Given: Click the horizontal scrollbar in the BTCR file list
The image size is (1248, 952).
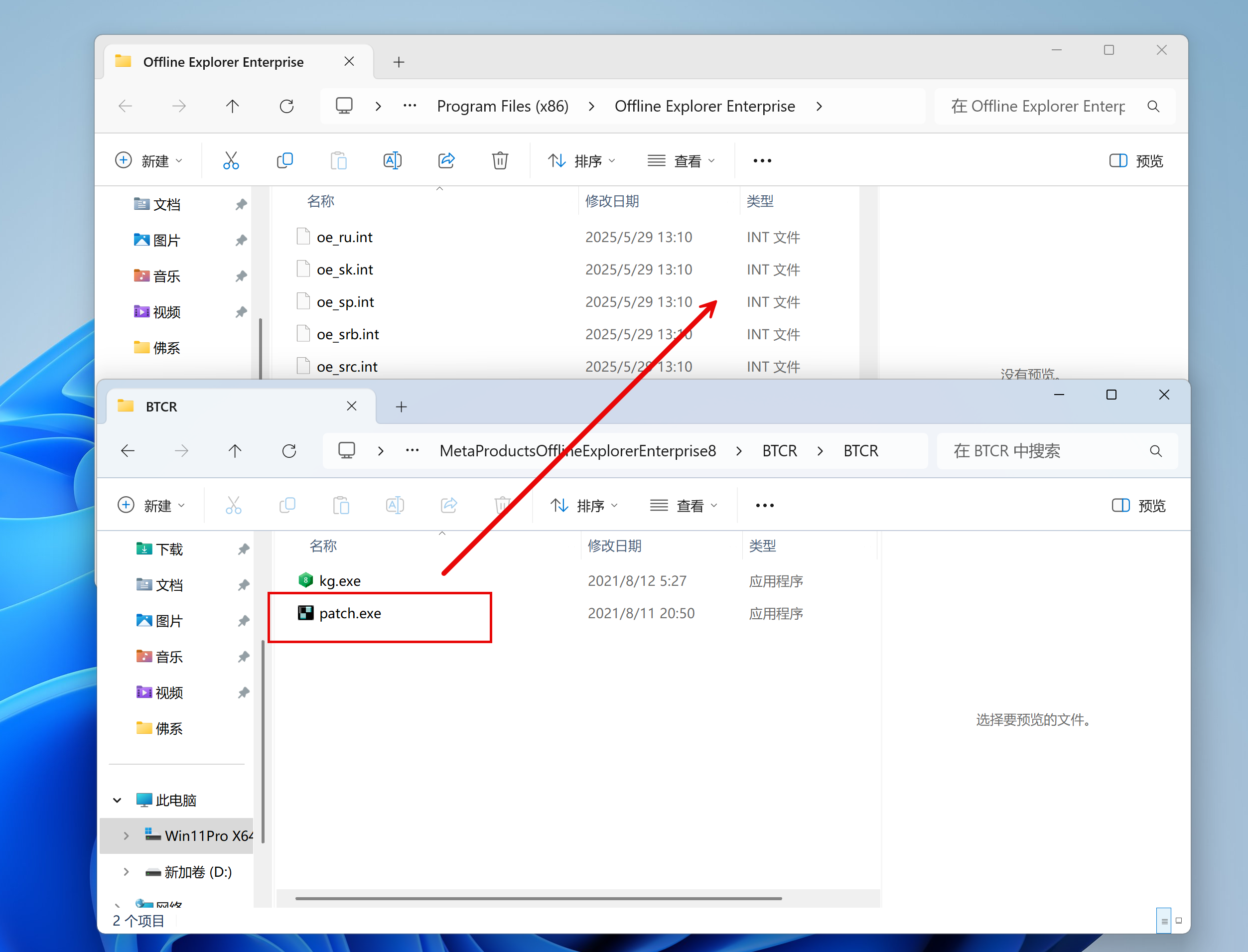Looking at the screenshot, I should (x=539, y=898).
